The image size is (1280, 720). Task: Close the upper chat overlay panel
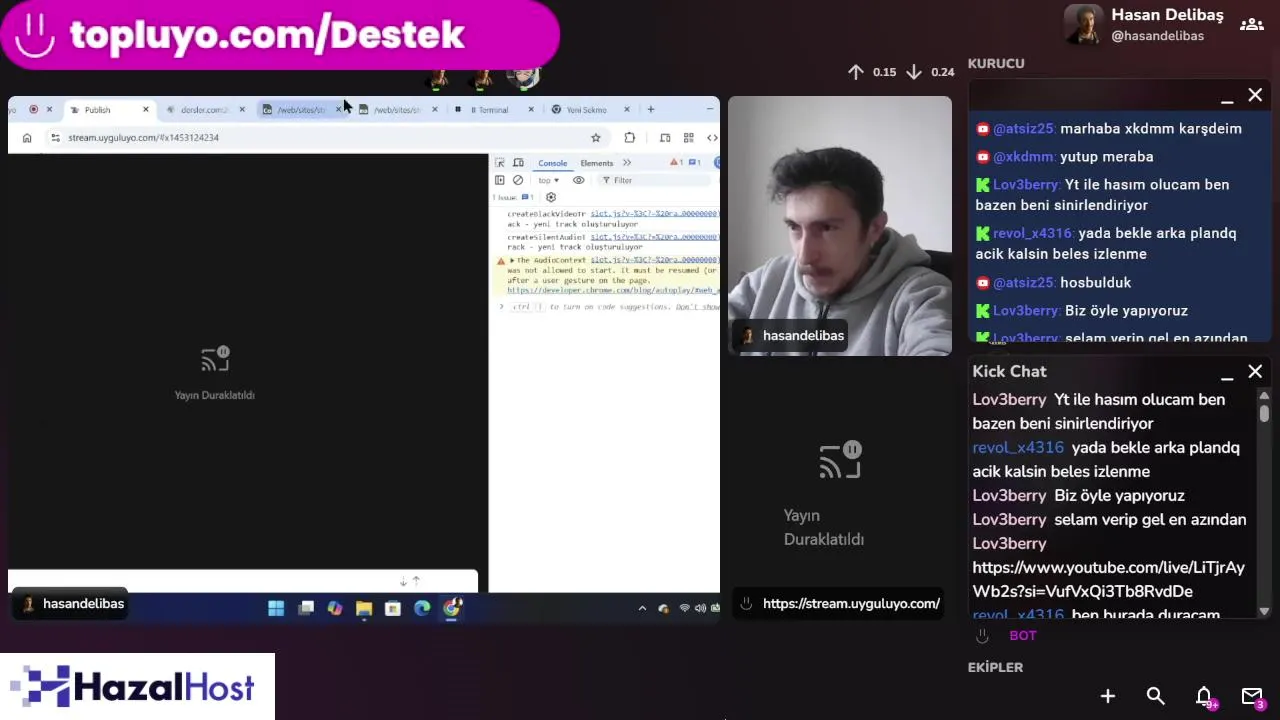(x=1255, y=95)
